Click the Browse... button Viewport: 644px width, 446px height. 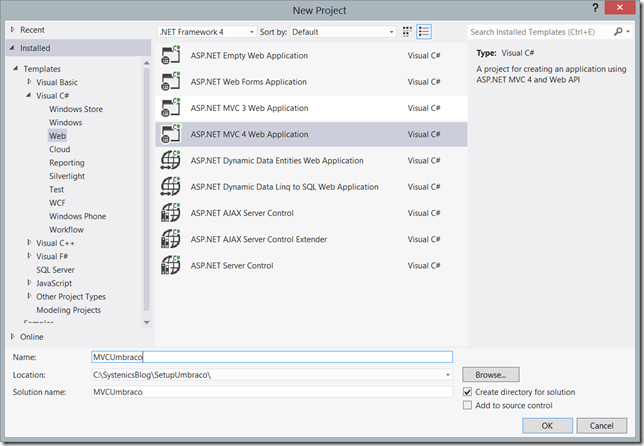[x=491, y=375]
